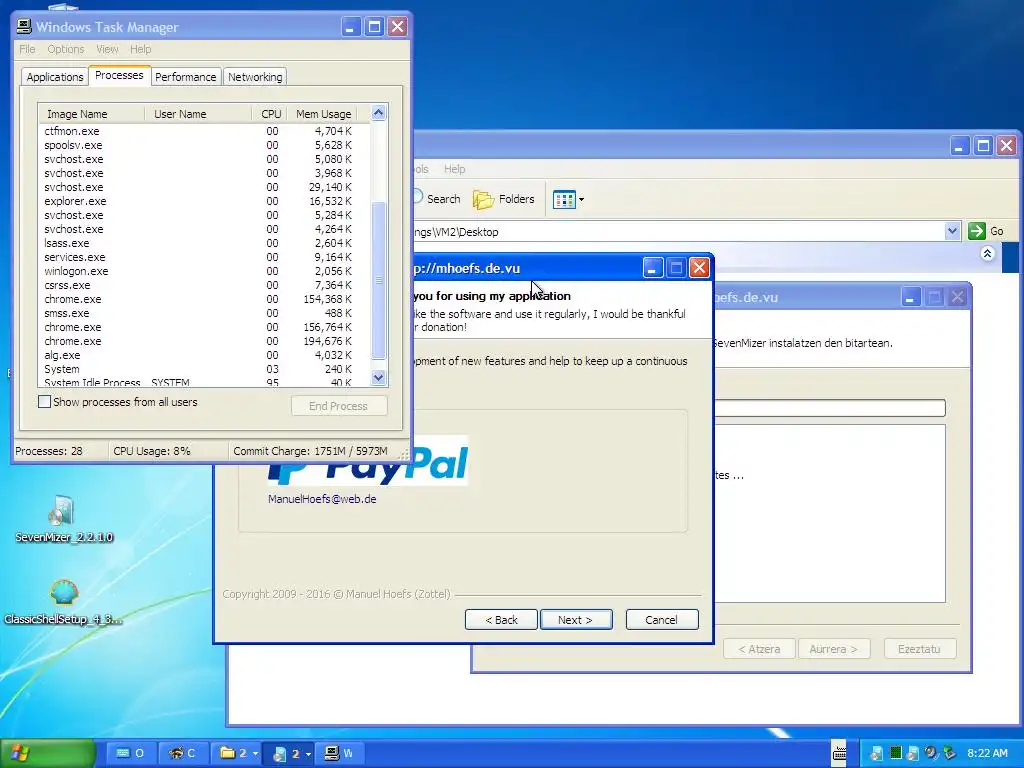Open Help menu in Explorer window
The width and height of the screenshot is (1024, 768).
(x=455, y=168)
